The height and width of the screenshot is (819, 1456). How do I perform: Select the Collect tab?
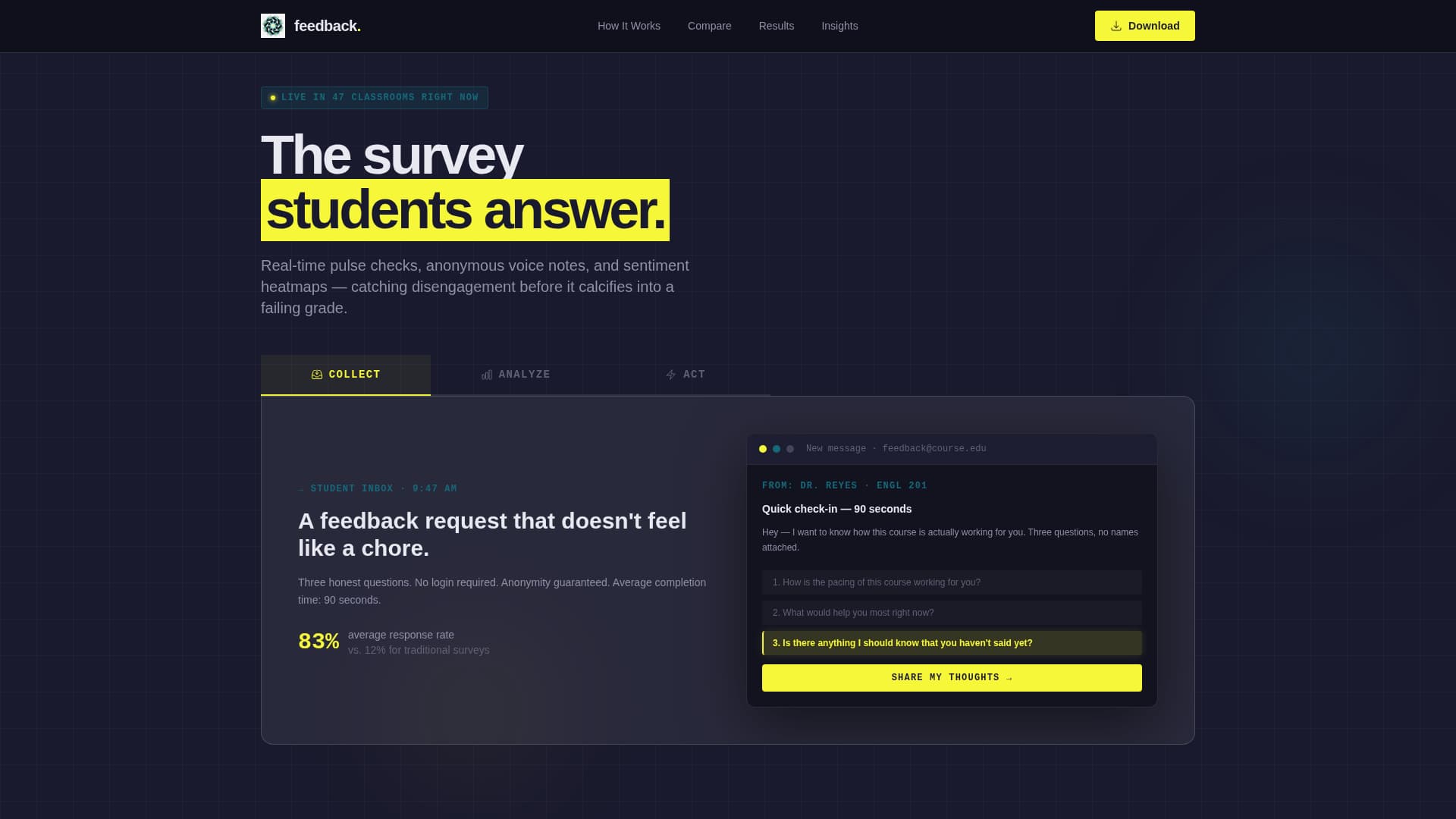pyautogui.click(x=346, y=375)
